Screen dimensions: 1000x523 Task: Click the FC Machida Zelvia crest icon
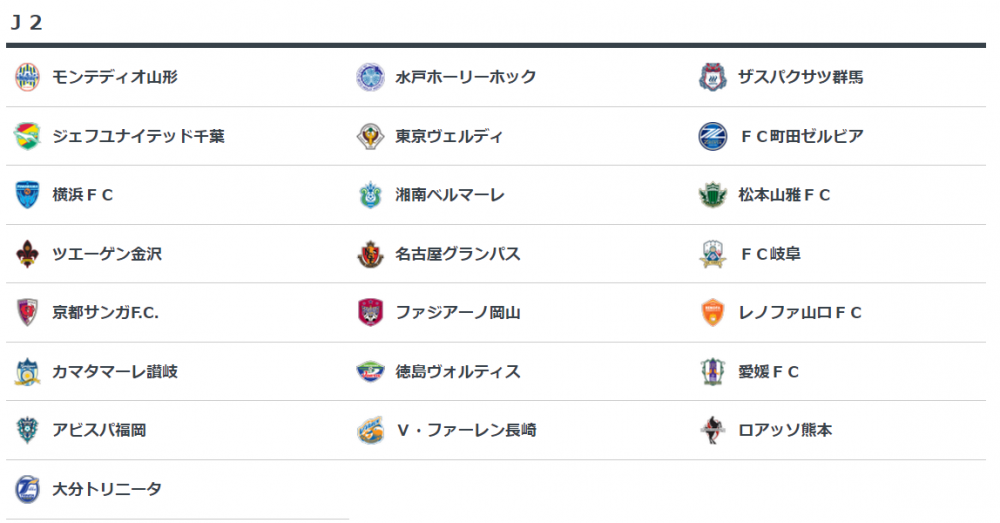click(x=711, y=136)
